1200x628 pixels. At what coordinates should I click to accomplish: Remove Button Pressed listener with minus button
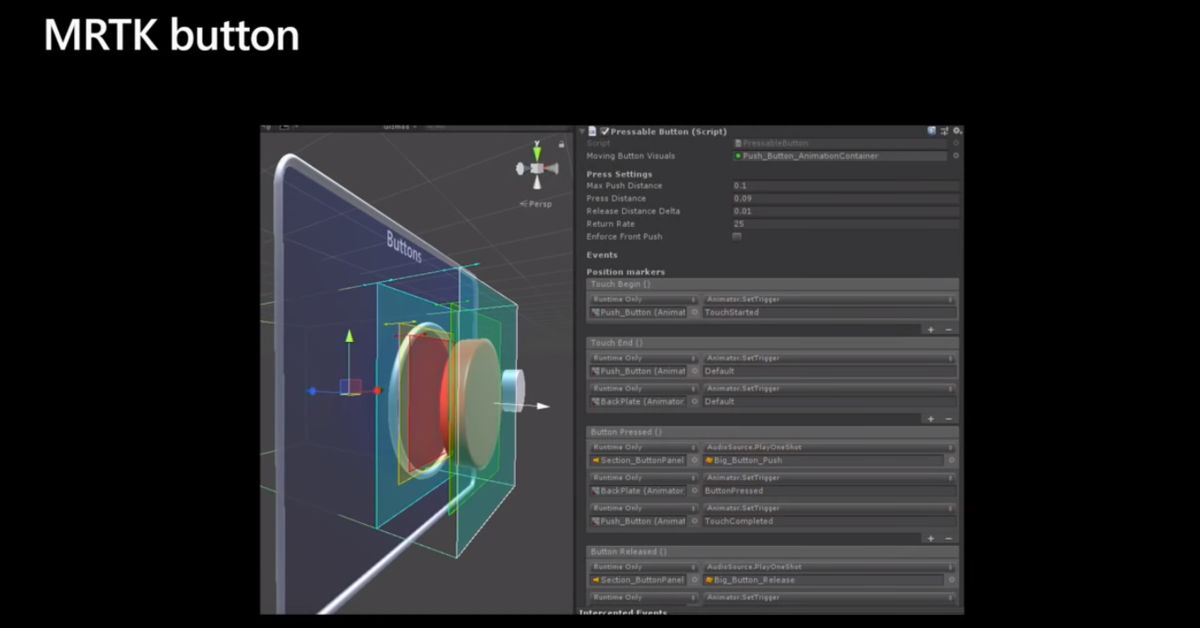tap(949, 538)
